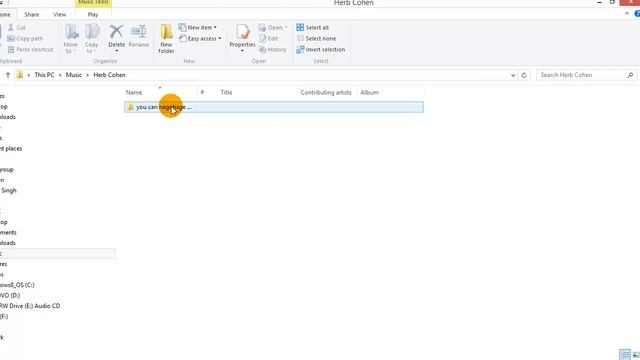Click Music in the address breadcrumb
The width and height of the screenshot is (640, 360).
pos(74,75)
